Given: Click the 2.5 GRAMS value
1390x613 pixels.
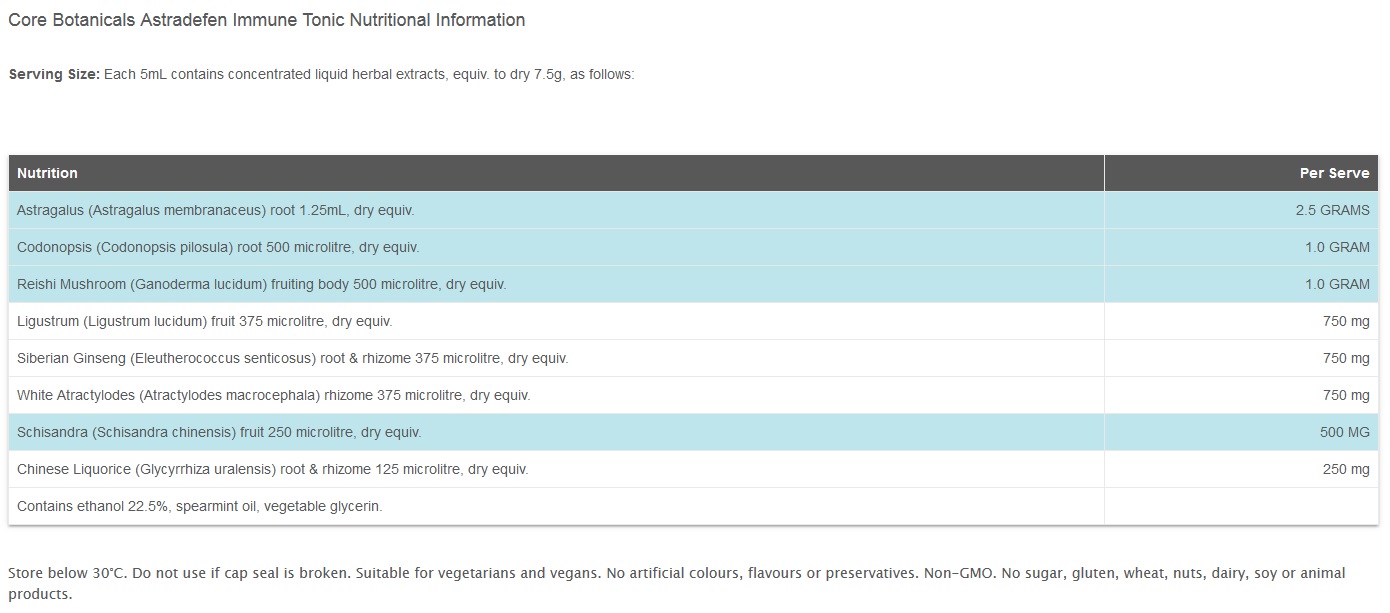Looking at the screenshot, I should click(1332, 210).
